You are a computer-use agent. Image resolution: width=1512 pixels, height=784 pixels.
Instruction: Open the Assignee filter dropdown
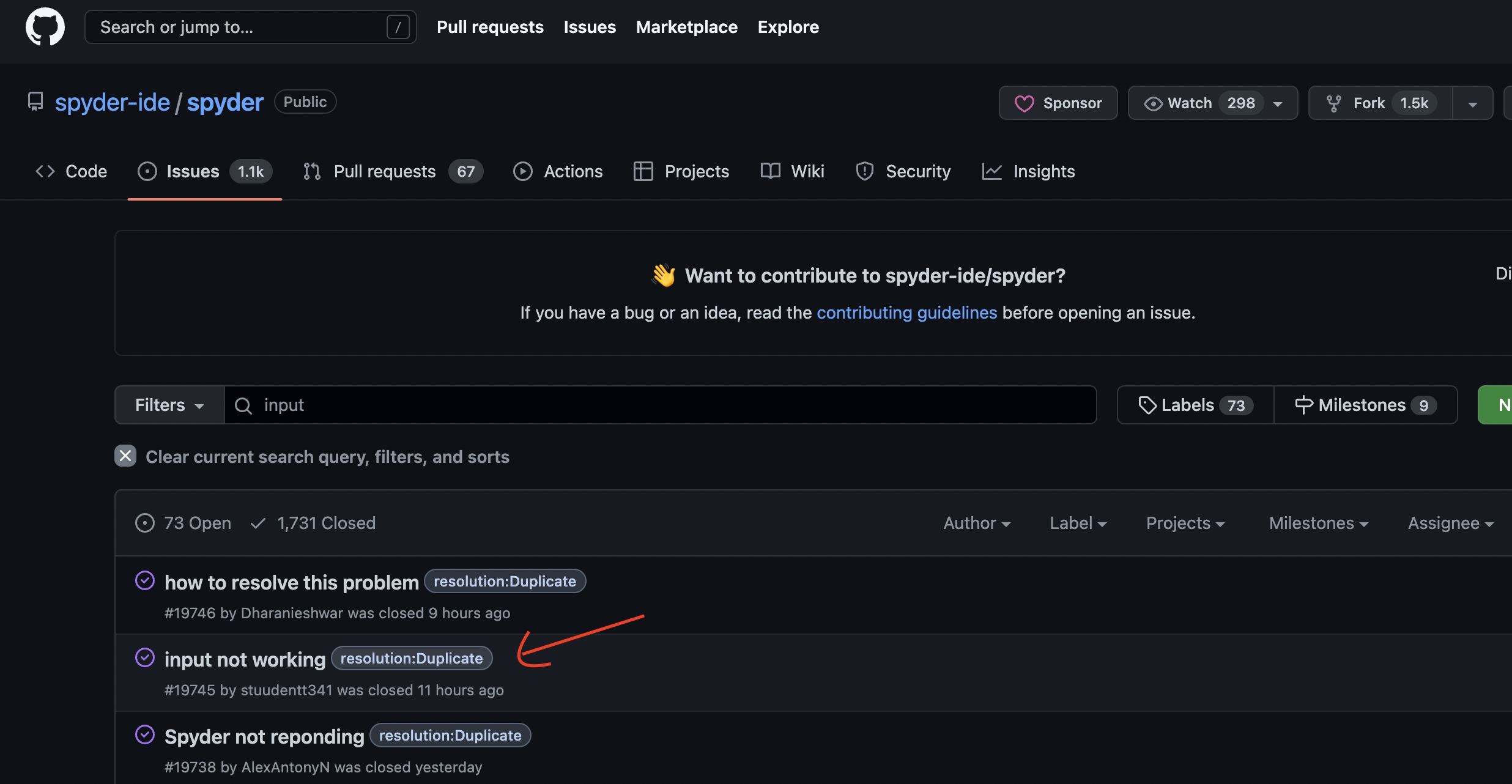click(1451, 523)
